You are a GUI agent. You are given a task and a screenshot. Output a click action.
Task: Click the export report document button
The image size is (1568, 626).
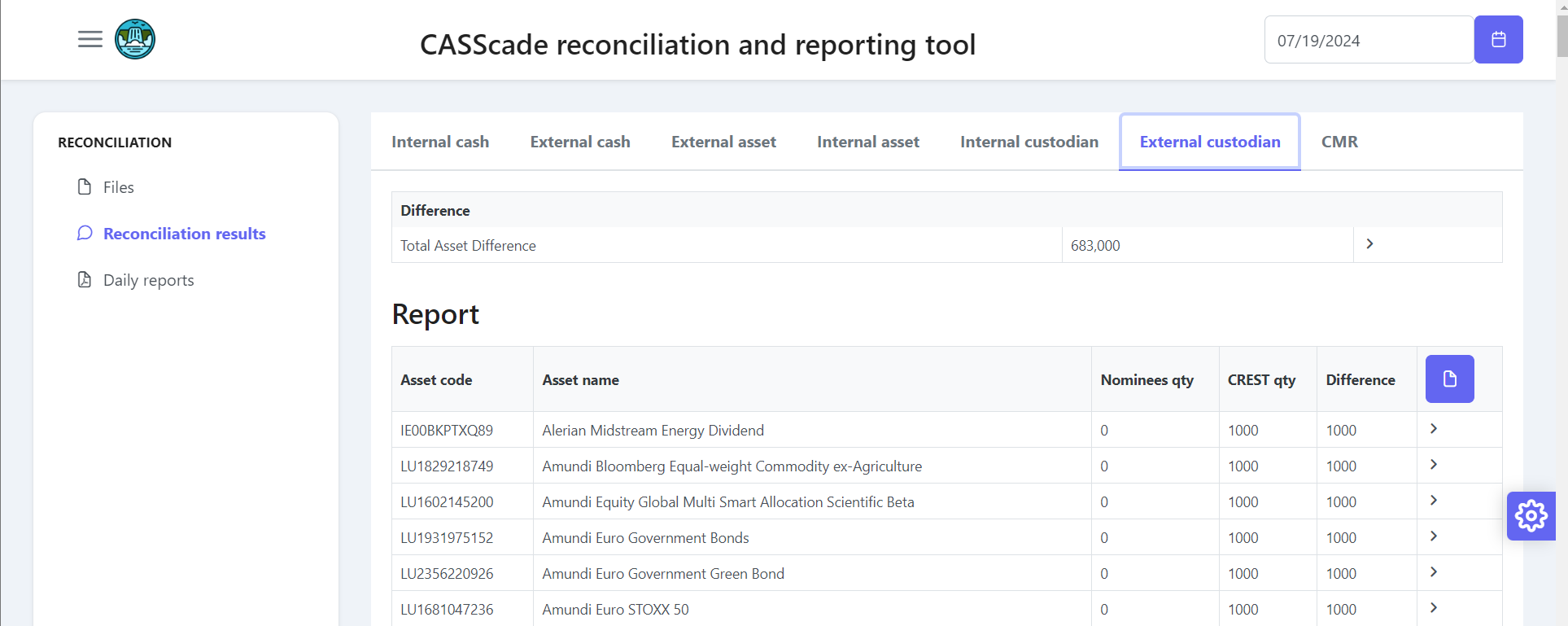point(1449,379)
